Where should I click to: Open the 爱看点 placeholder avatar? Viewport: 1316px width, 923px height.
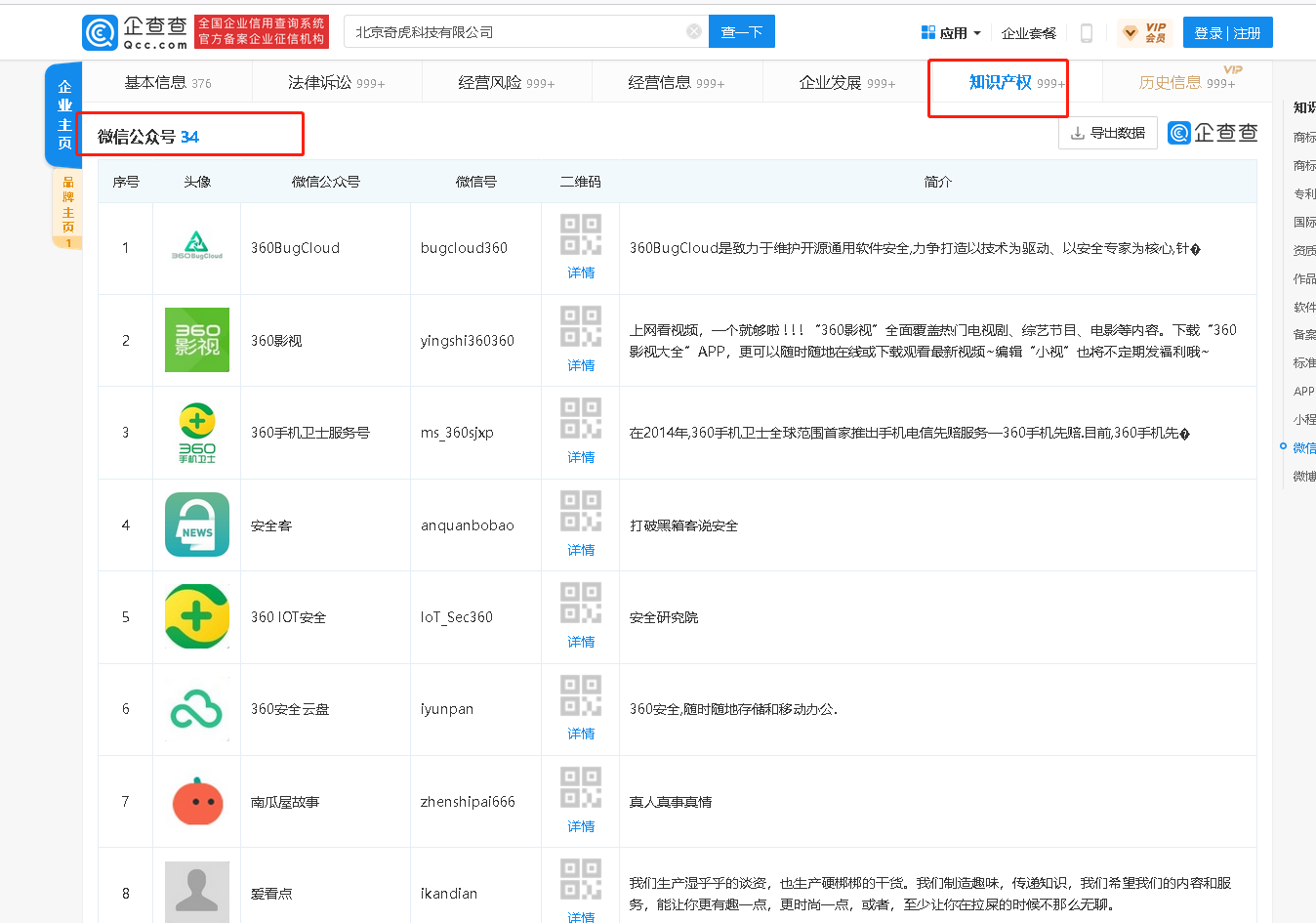pos(197,892)
